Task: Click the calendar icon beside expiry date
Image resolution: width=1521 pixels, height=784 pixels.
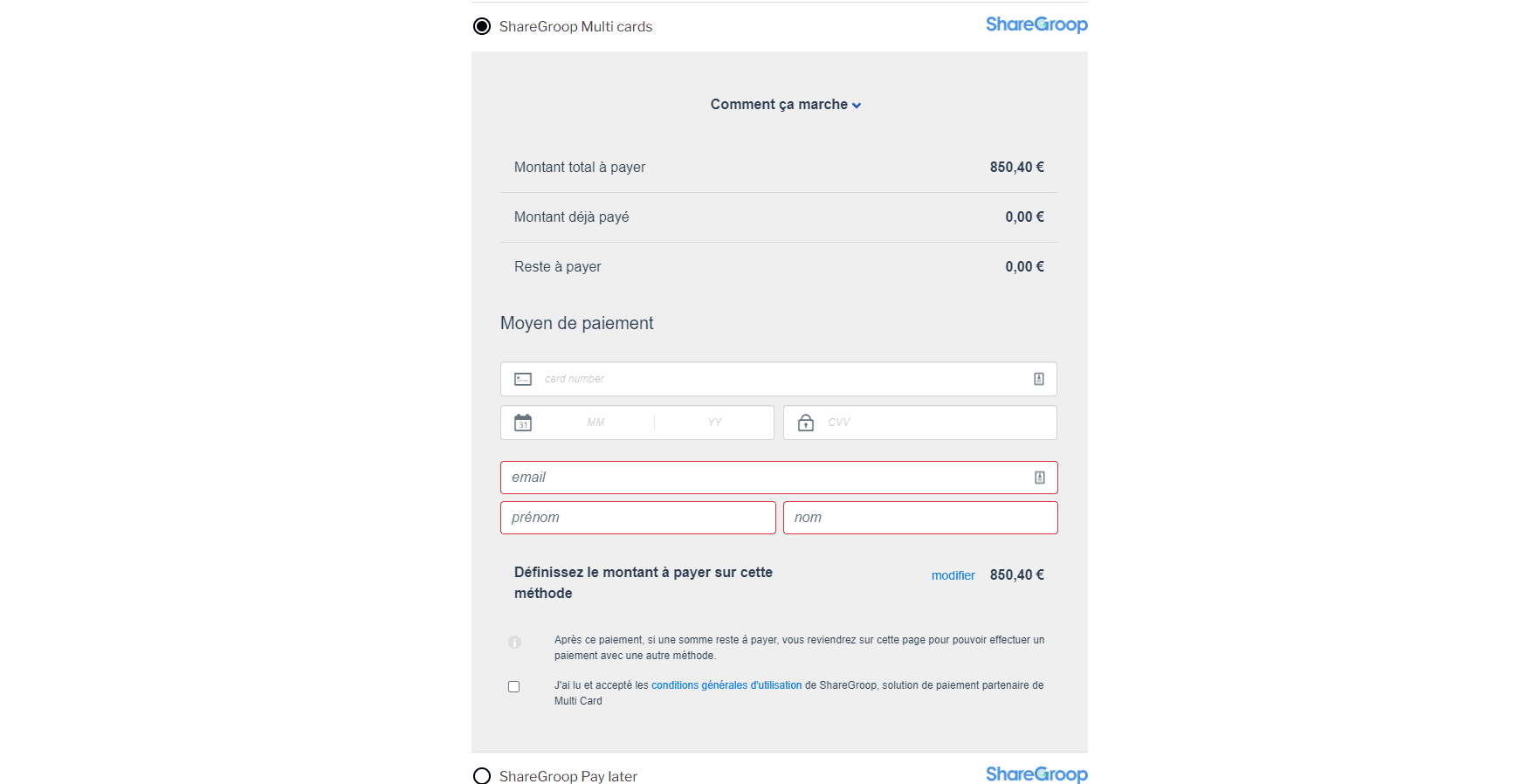Action: tap(523, 423)
